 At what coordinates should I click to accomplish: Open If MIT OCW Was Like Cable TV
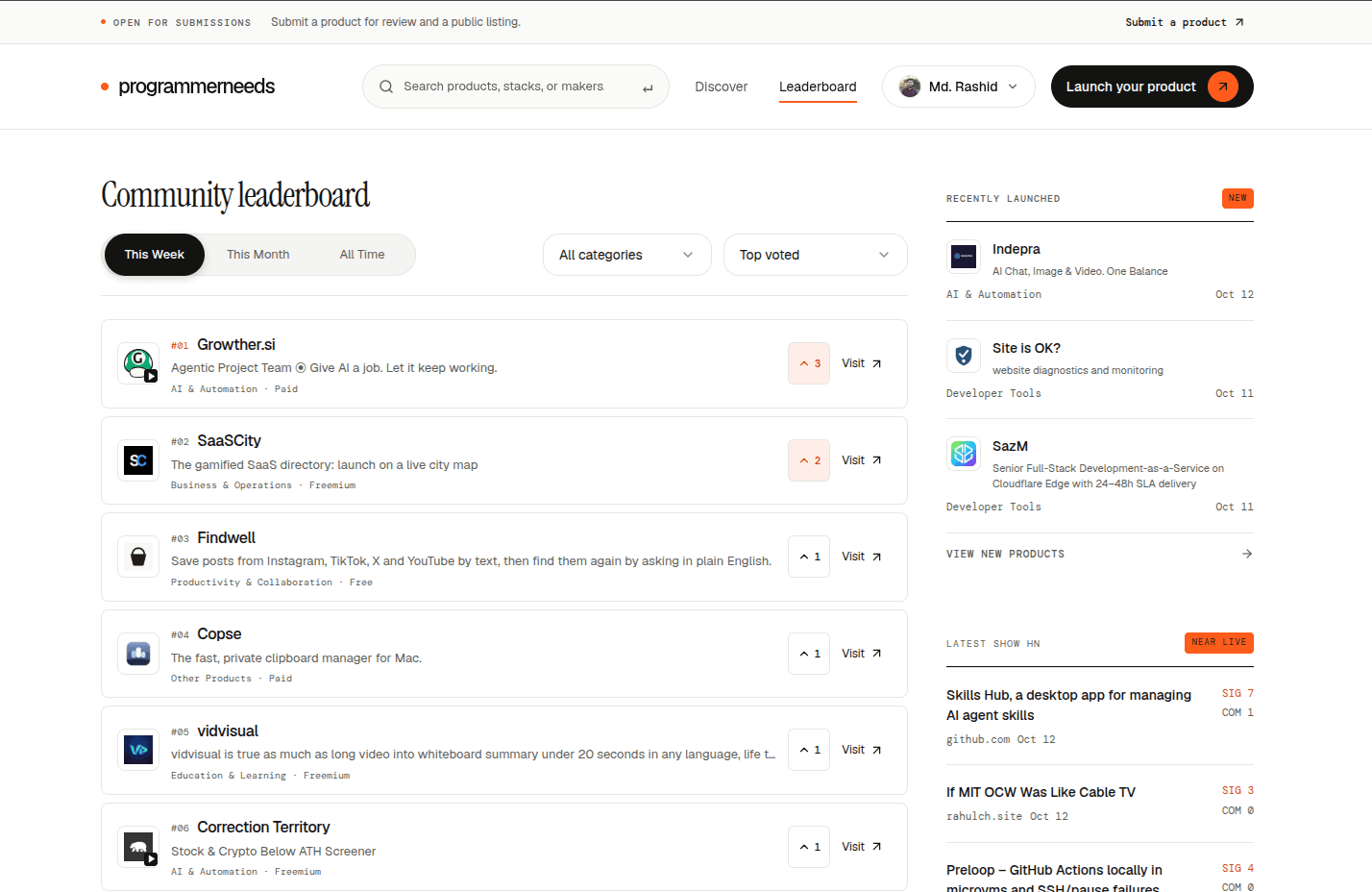(1041, 792)
